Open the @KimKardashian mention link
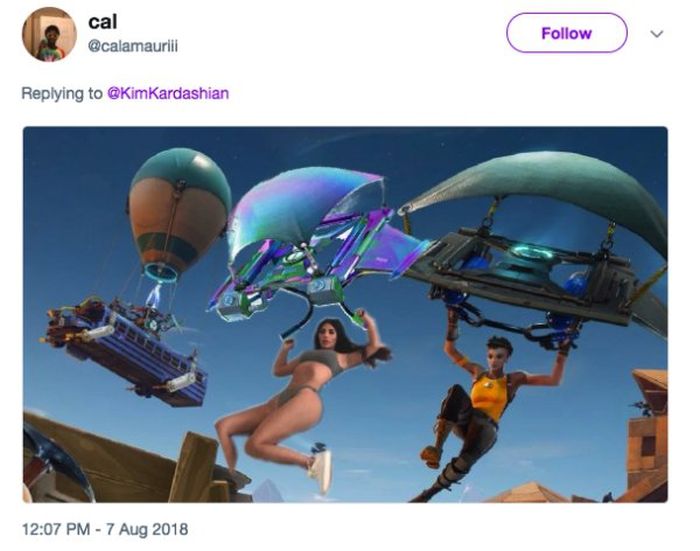Screen dimensions: 700x551 point(168,93)
